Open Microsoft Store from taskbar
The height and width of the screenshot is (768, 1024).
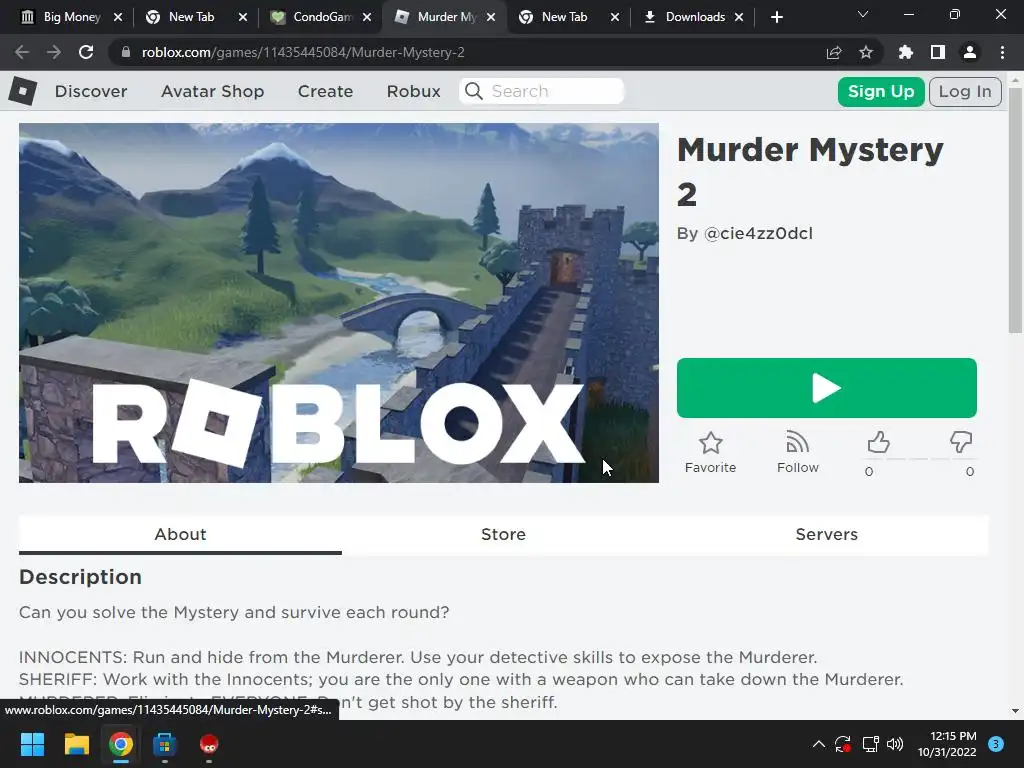point(165,744)
